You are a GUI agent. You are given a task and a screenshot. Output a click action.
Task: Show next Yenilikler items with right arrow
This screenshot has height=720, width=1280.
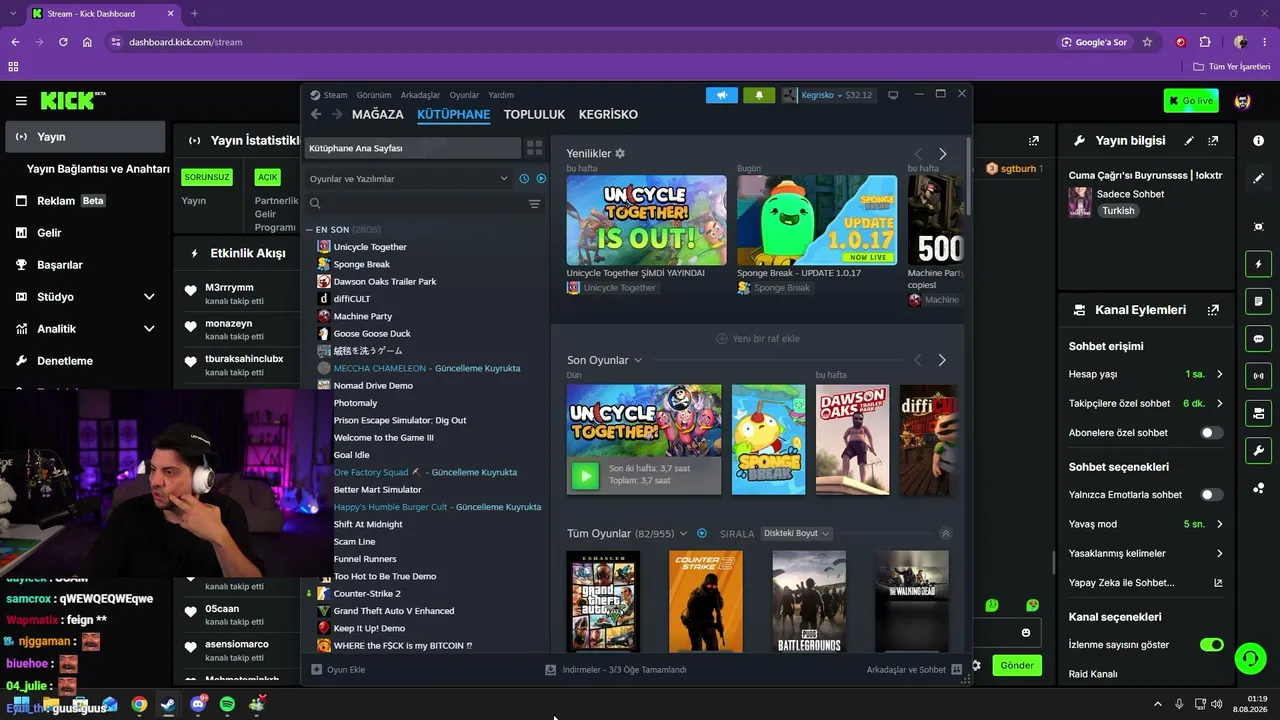coord(942,154)
